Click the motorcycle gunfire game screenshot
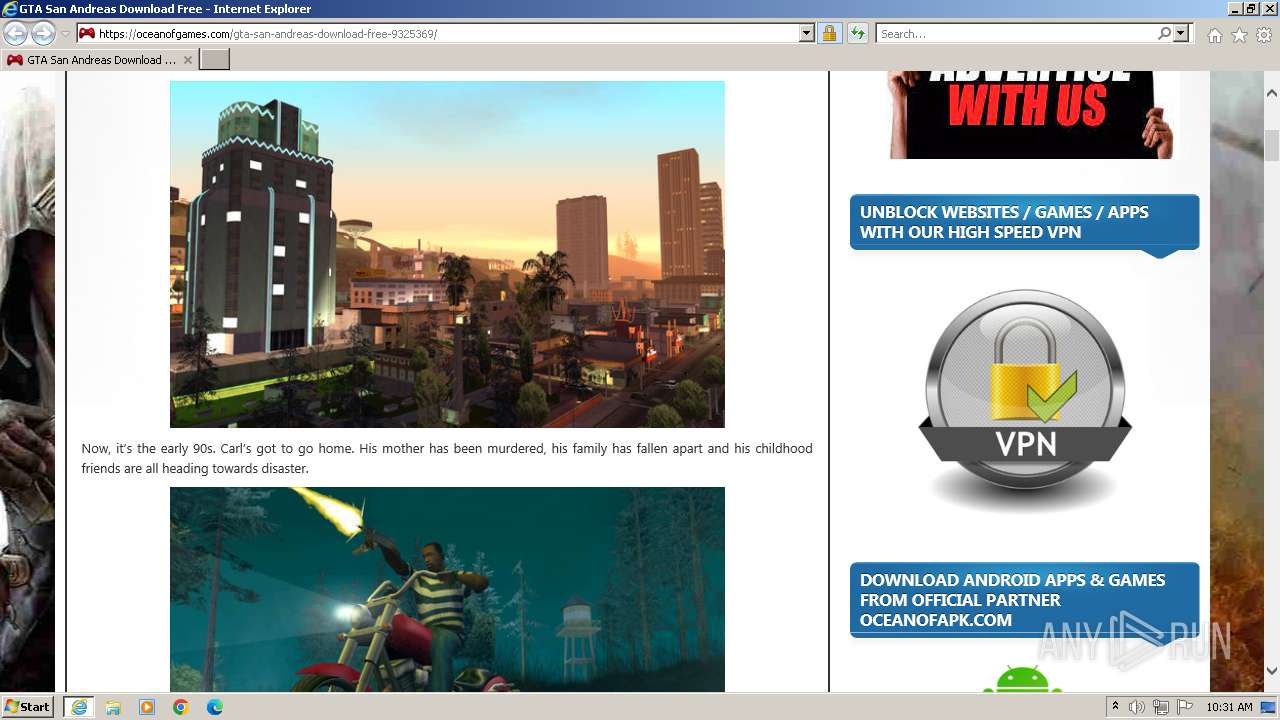This screenshot has width=1280, height=720. 447,589
